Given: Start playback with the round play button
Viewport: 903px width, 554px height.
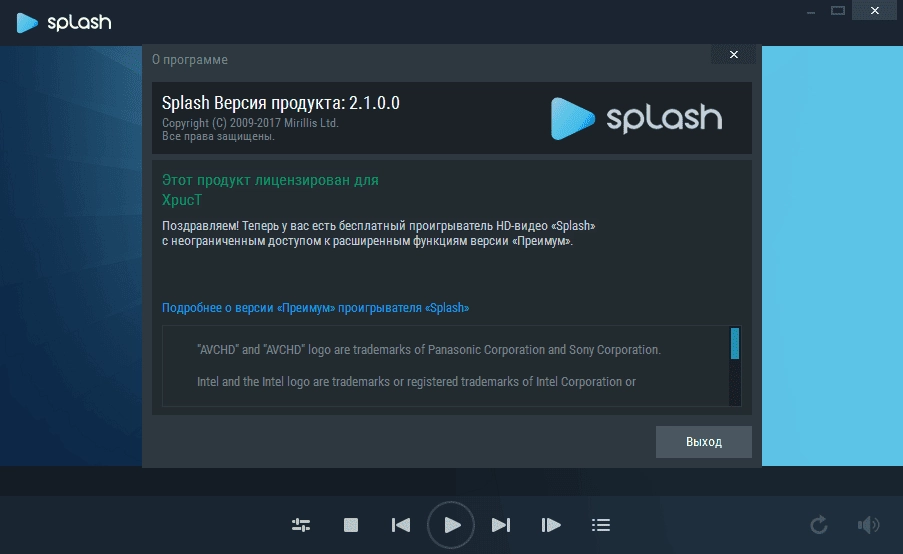Looking at the screenshot, I should coord(451,525).
